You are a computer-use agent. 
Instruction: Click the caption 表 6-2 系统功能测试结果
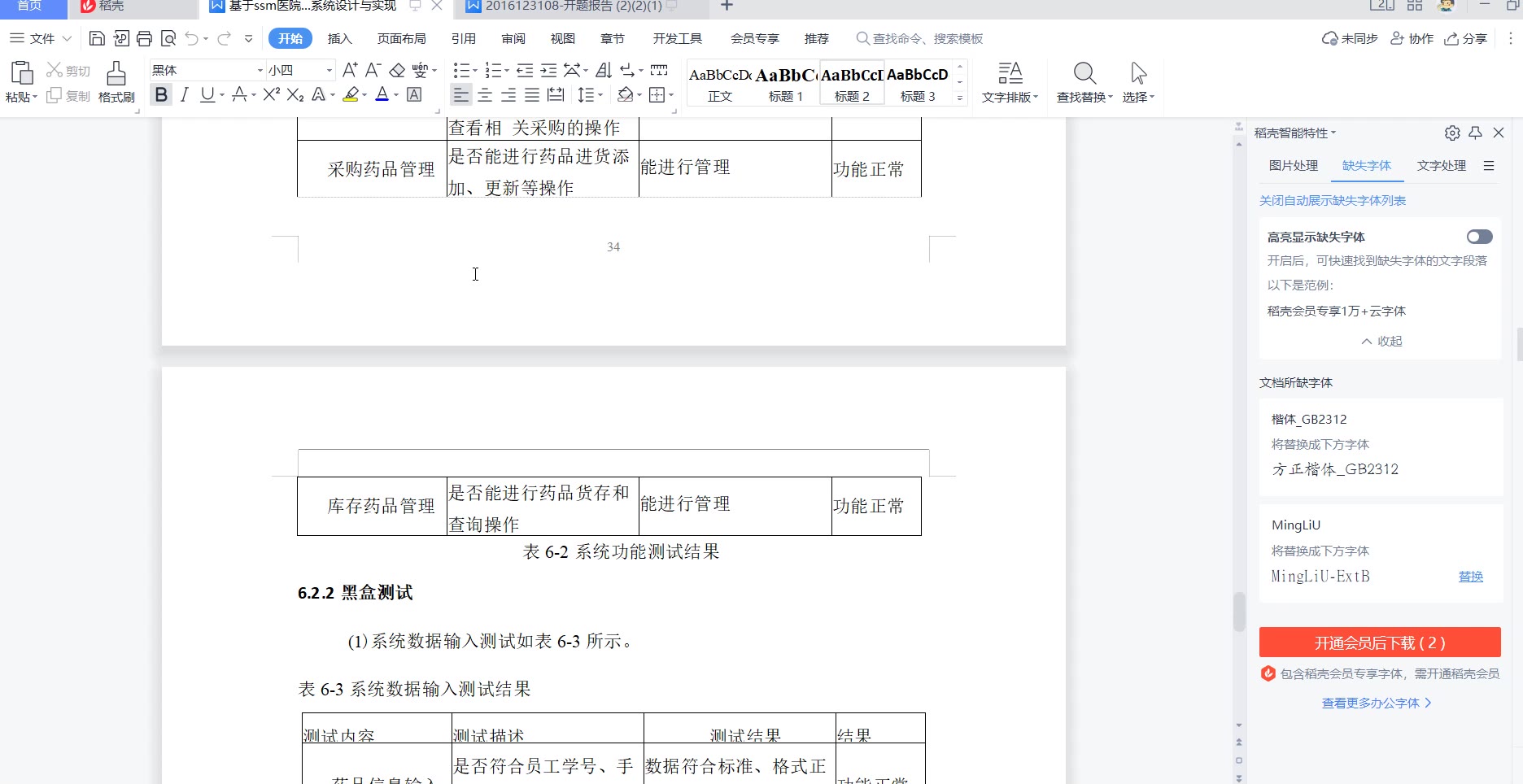[x=622, y=552]
